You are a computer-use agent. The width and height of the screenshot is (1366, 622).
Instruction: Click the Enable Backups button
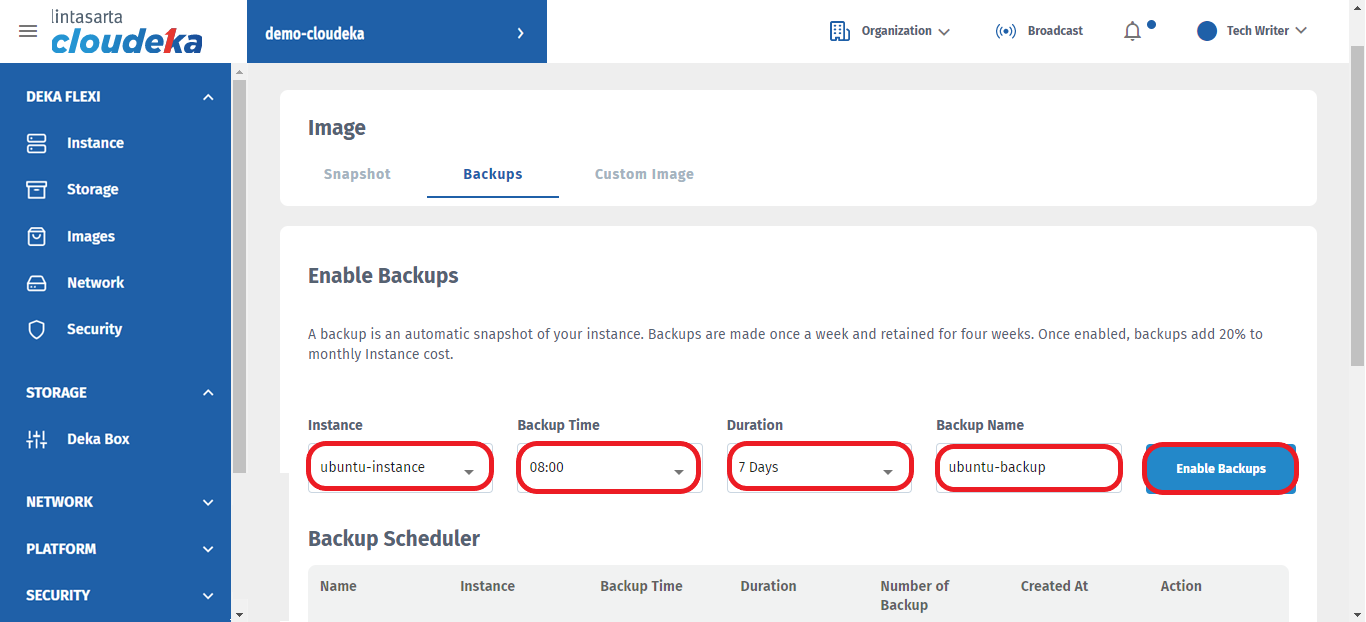[1220, 468]
